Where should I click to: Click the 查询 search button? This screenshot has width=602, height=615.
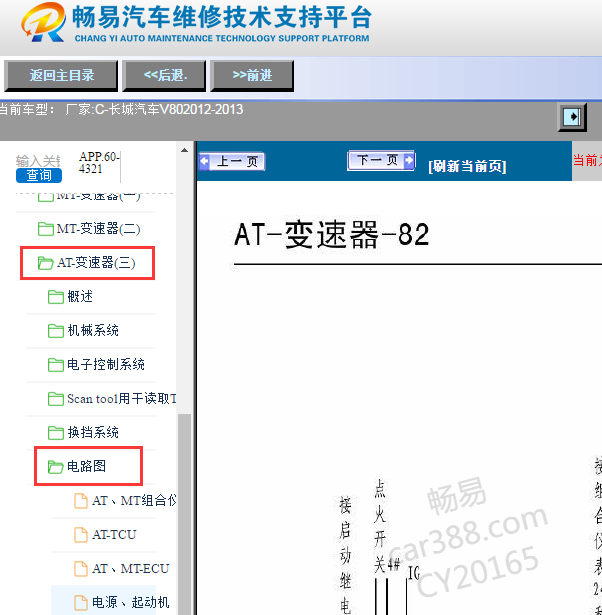point(39,175)
